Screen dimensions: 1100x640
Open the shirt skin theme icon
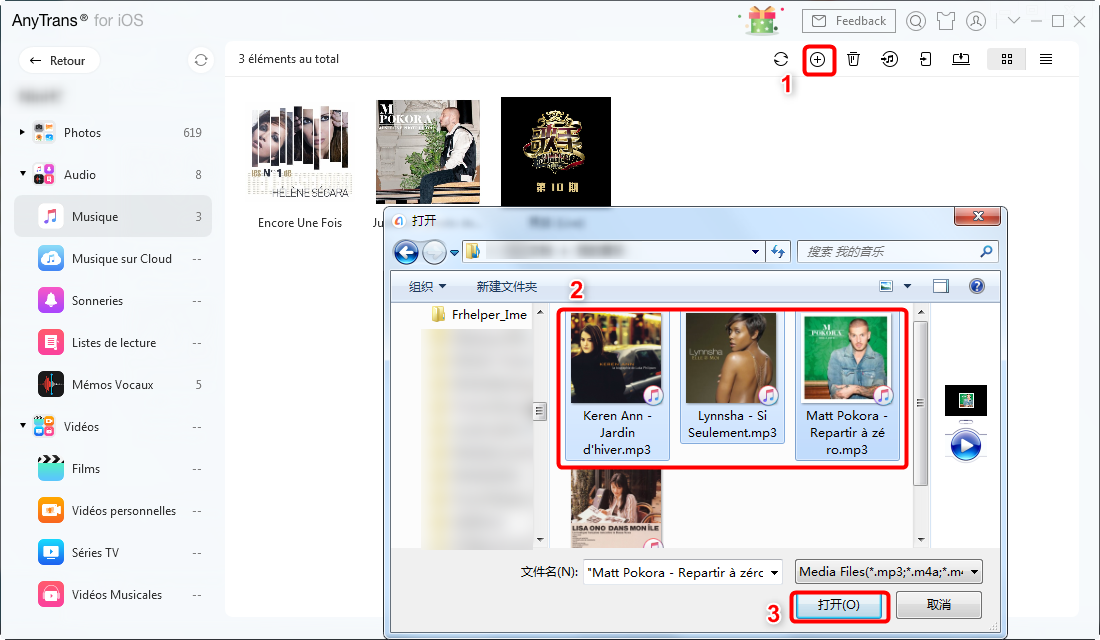tap(946, 21)
